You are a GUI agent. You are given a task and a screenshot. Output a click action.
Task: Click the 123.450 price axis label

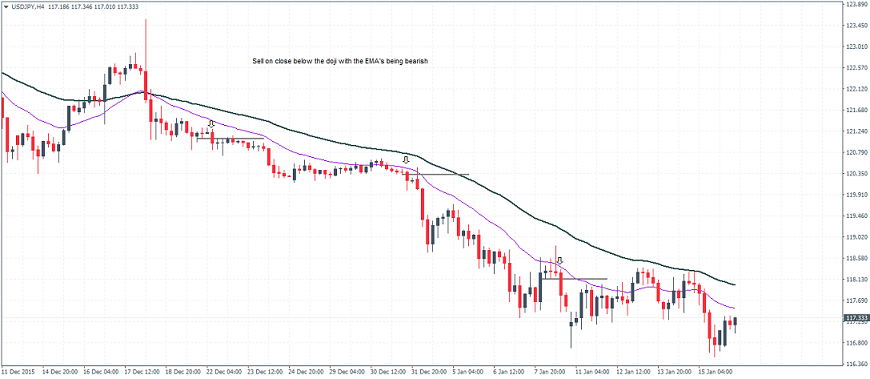858,26
